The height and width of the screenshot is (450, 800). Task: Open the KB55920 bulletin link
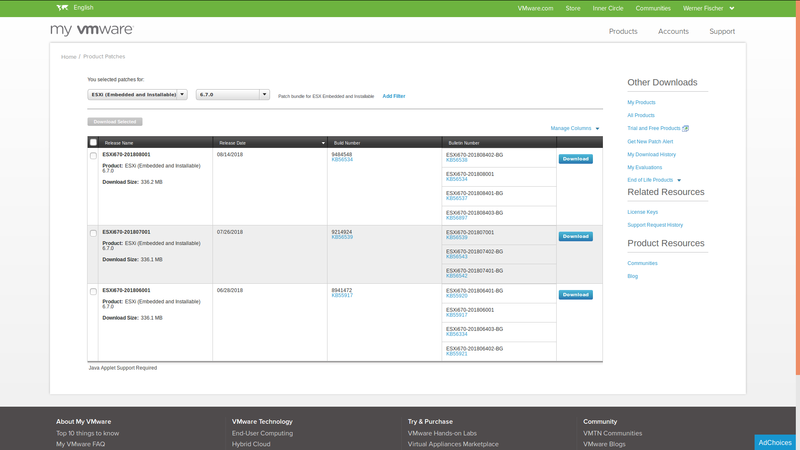[x=457, y=296]
